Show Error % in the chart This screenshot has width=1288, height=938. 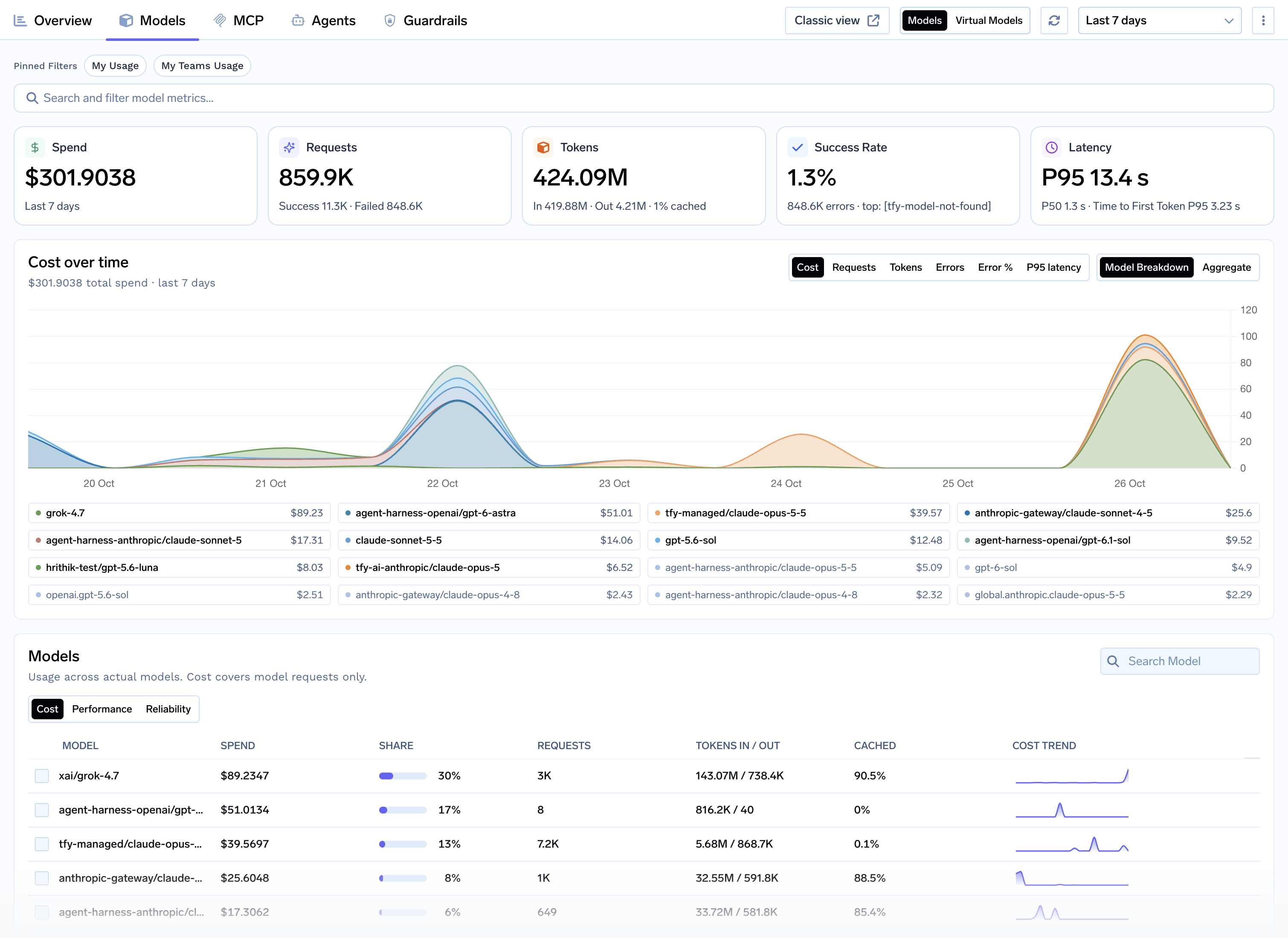(x=995, y=267)
